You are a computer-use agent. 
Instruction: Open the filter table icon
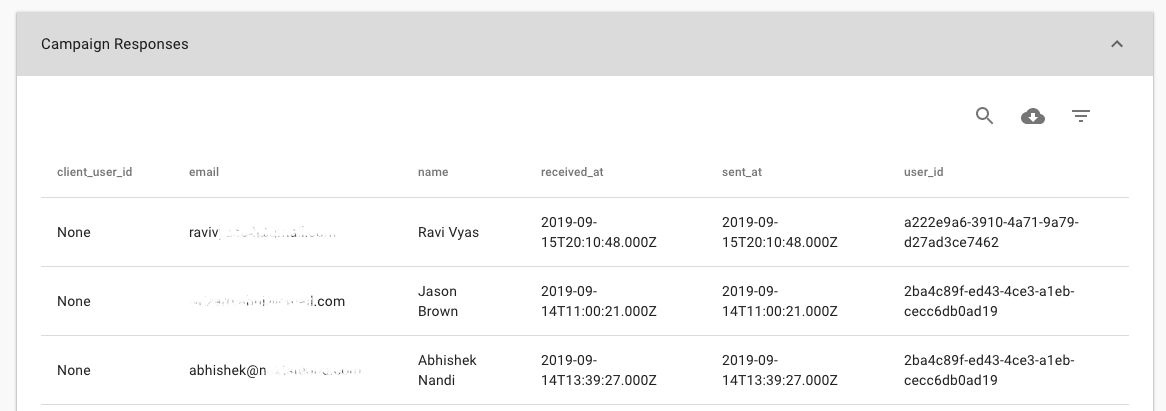(1080, 116)
